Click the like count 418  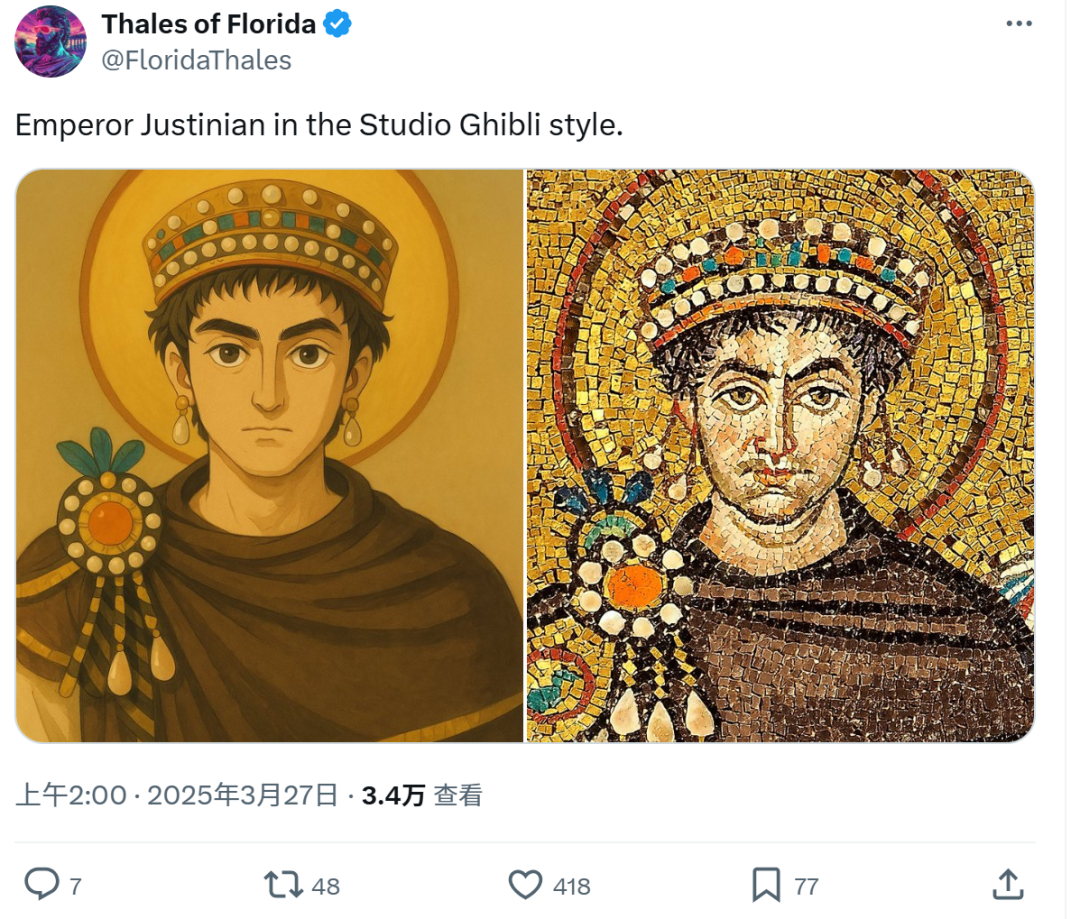[571, 886]
